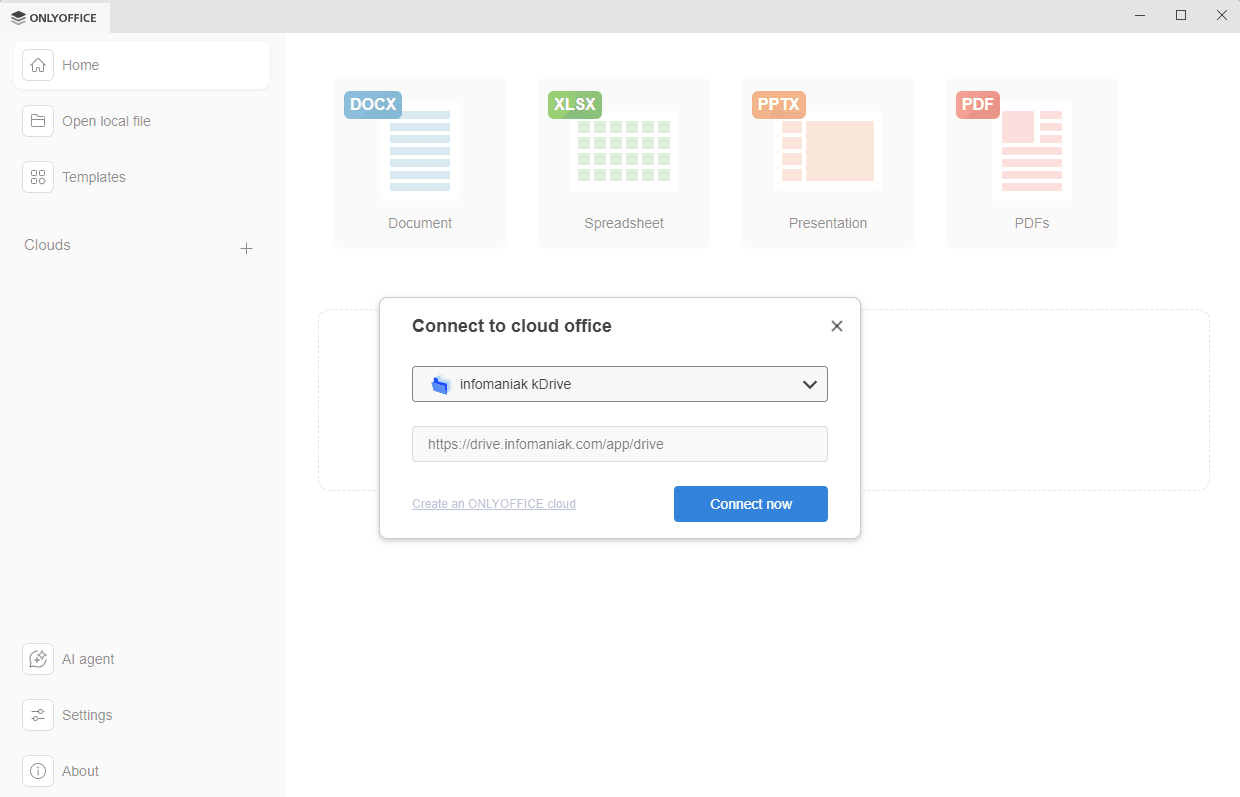Screen dimensions: 1240x797
Task: Select the PDFs tile
Action: [x=1032, y=163]
